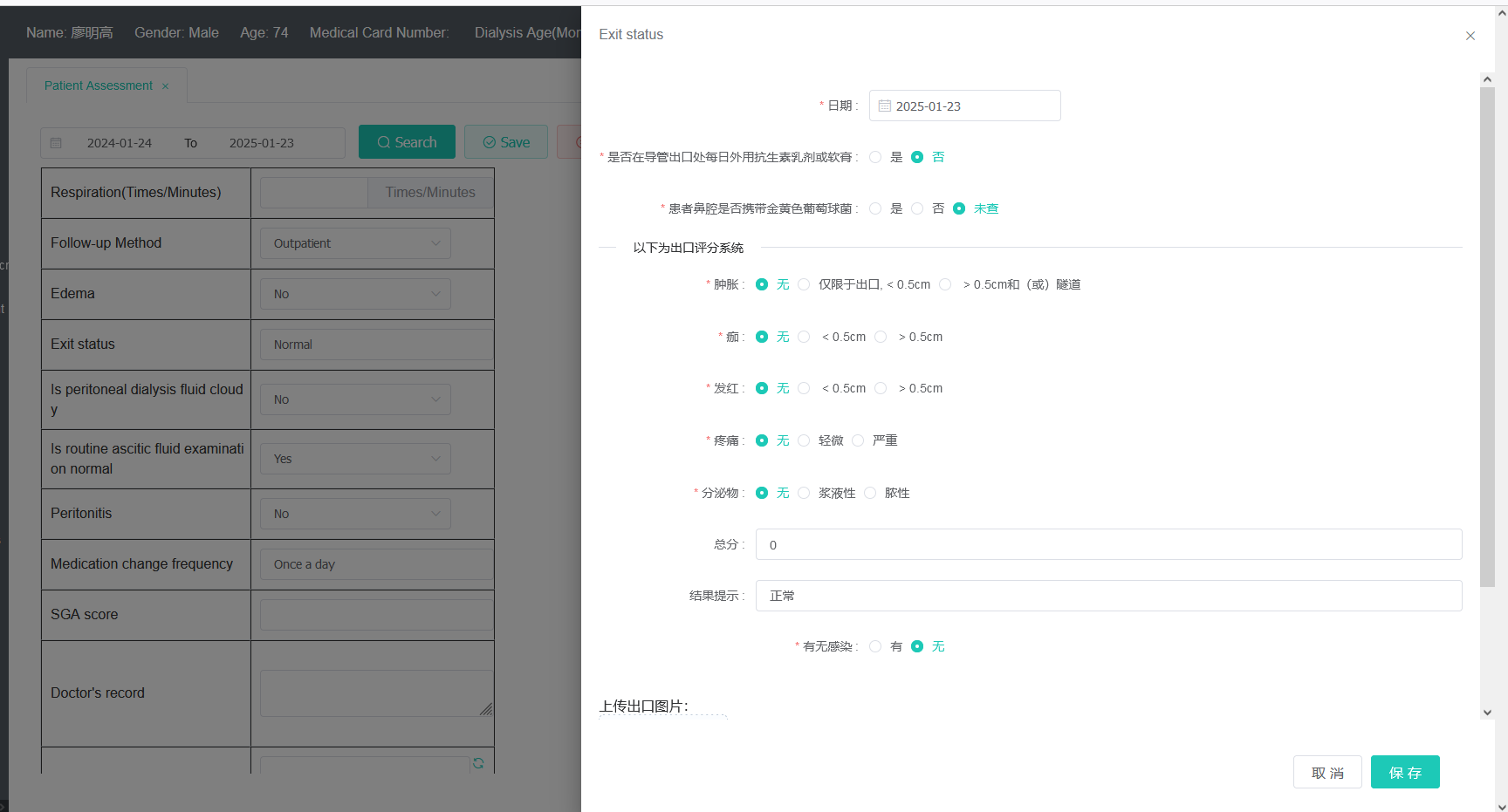This screenshot has height=812, width=1508.
Task: Click the Respiration Times/Minutes input
Action: (314, 193)
